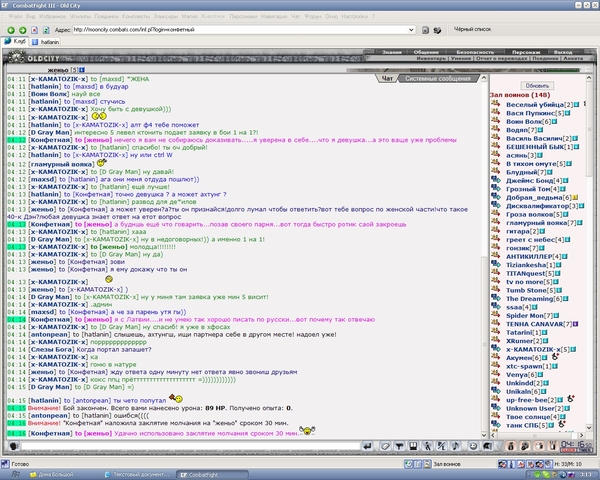Screen dimensions: 600x480
Task: Click the info icon next to женьо [5]
Action: point(82,70)
